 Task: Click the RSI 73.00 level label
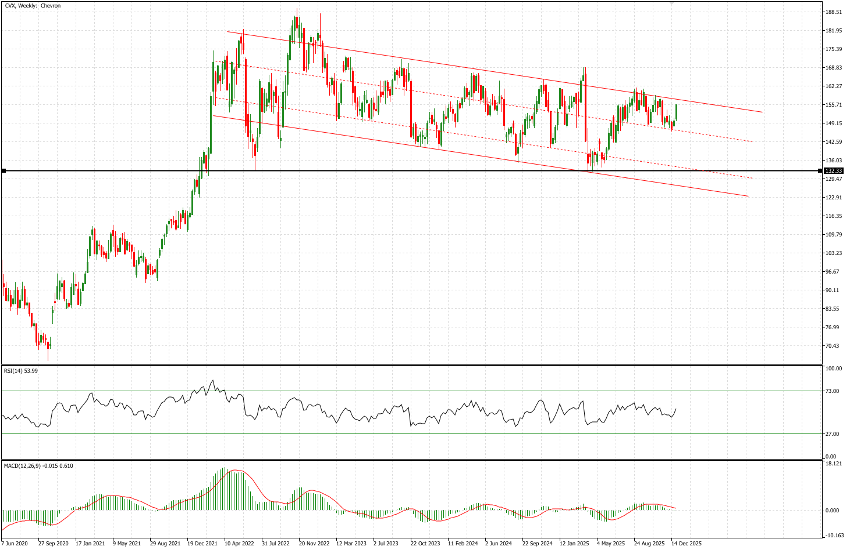(x=831, y=390)
